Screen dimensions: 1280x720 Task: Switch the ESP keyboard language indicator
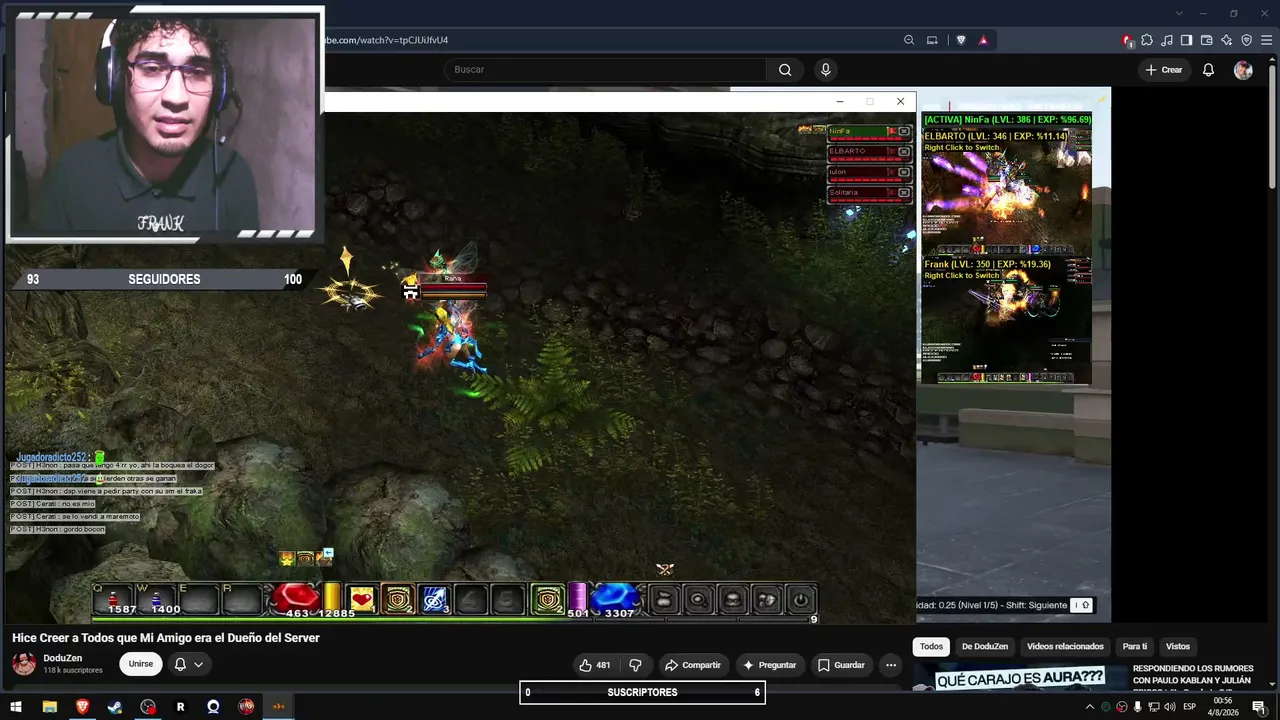point(1188,707)
